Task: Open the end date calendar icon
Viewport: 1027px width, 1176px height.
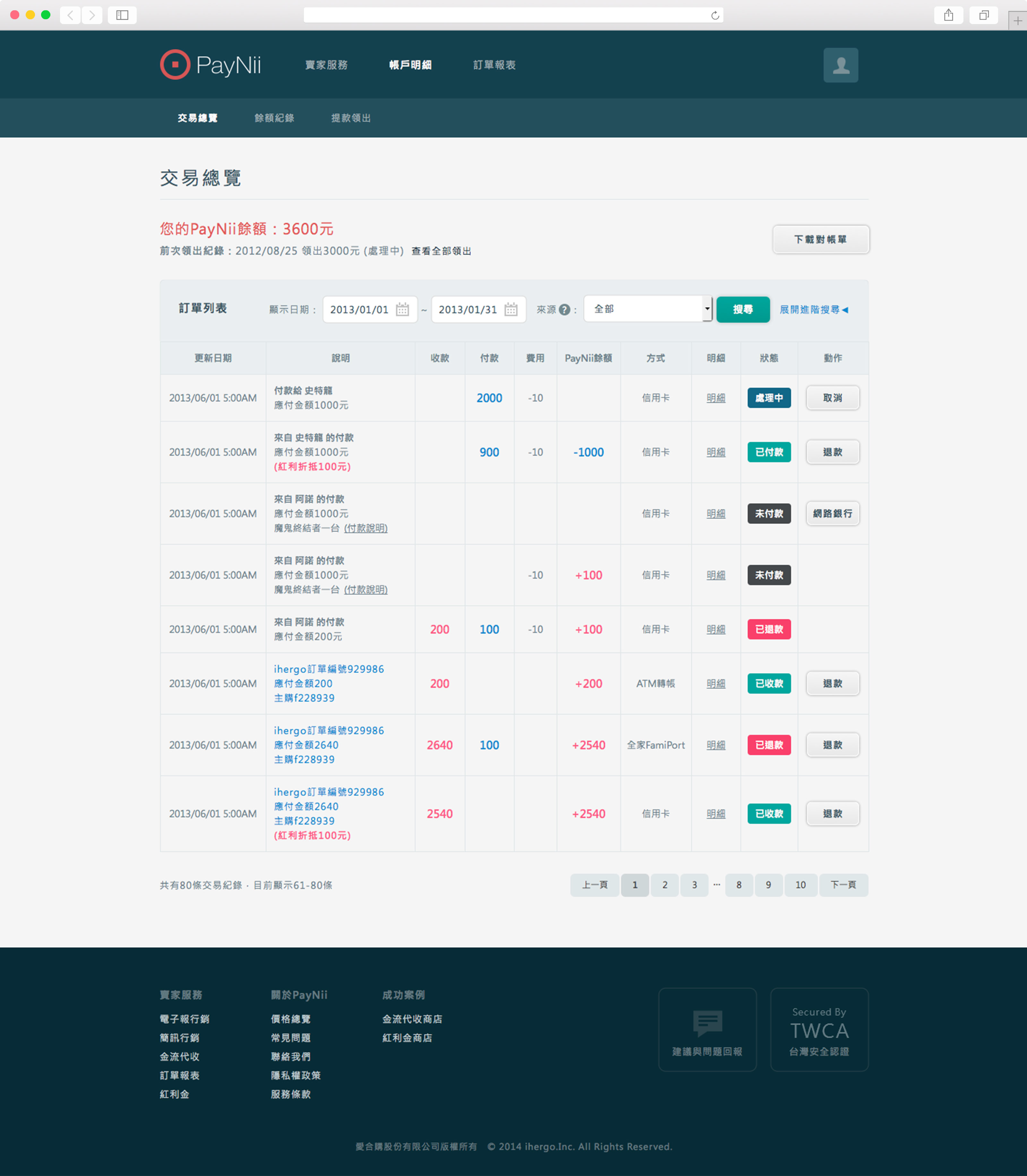Action: click(511, 309)
